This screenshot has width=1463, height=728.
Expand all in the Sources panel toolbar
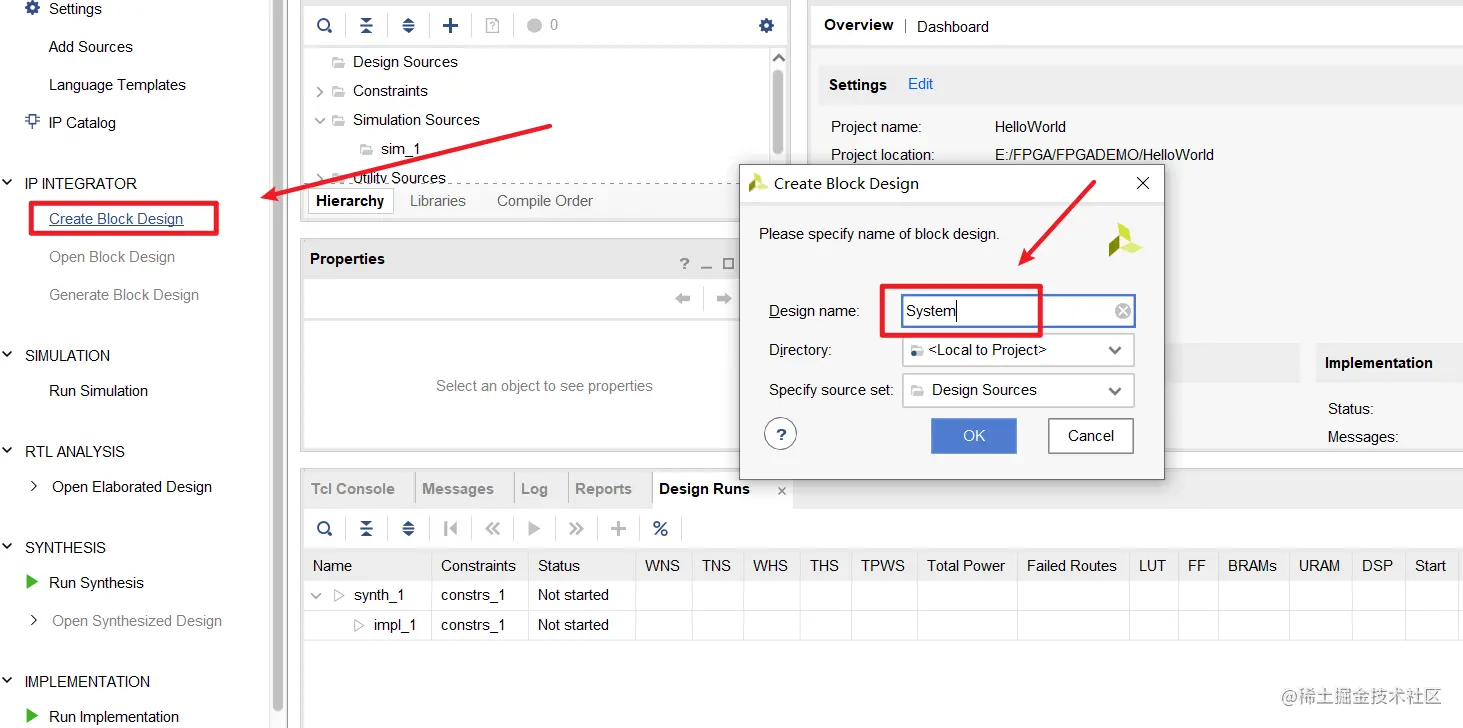coord(408,26)
